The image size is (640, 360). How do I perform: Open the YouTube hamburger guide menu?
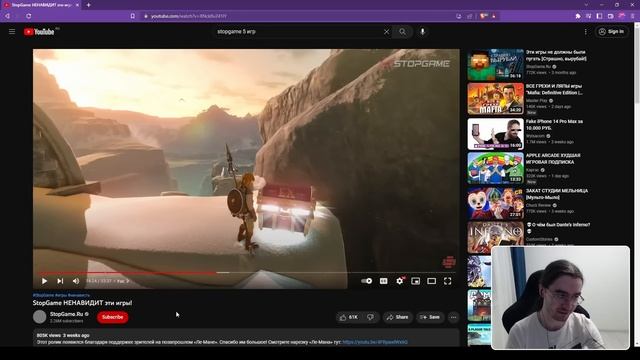[x=12, y=31]
